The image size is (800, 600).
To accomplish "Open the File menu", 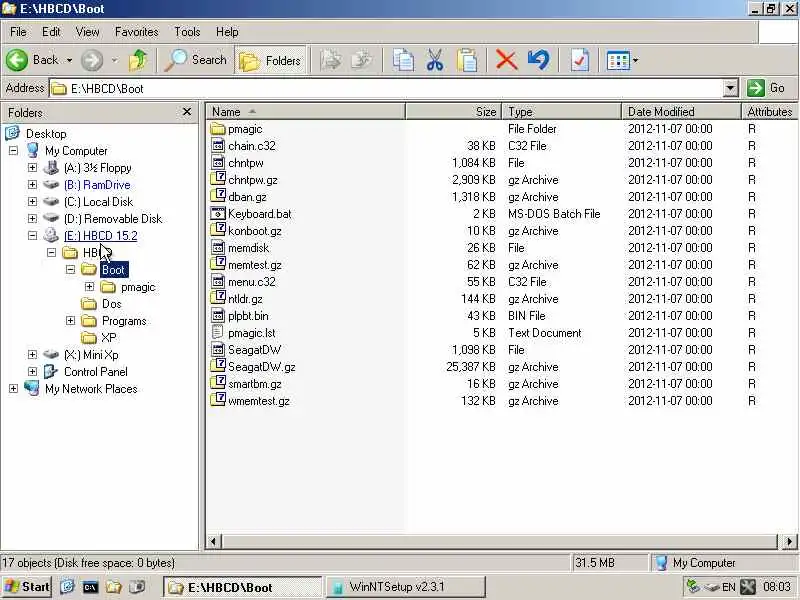I will [18, 32].
